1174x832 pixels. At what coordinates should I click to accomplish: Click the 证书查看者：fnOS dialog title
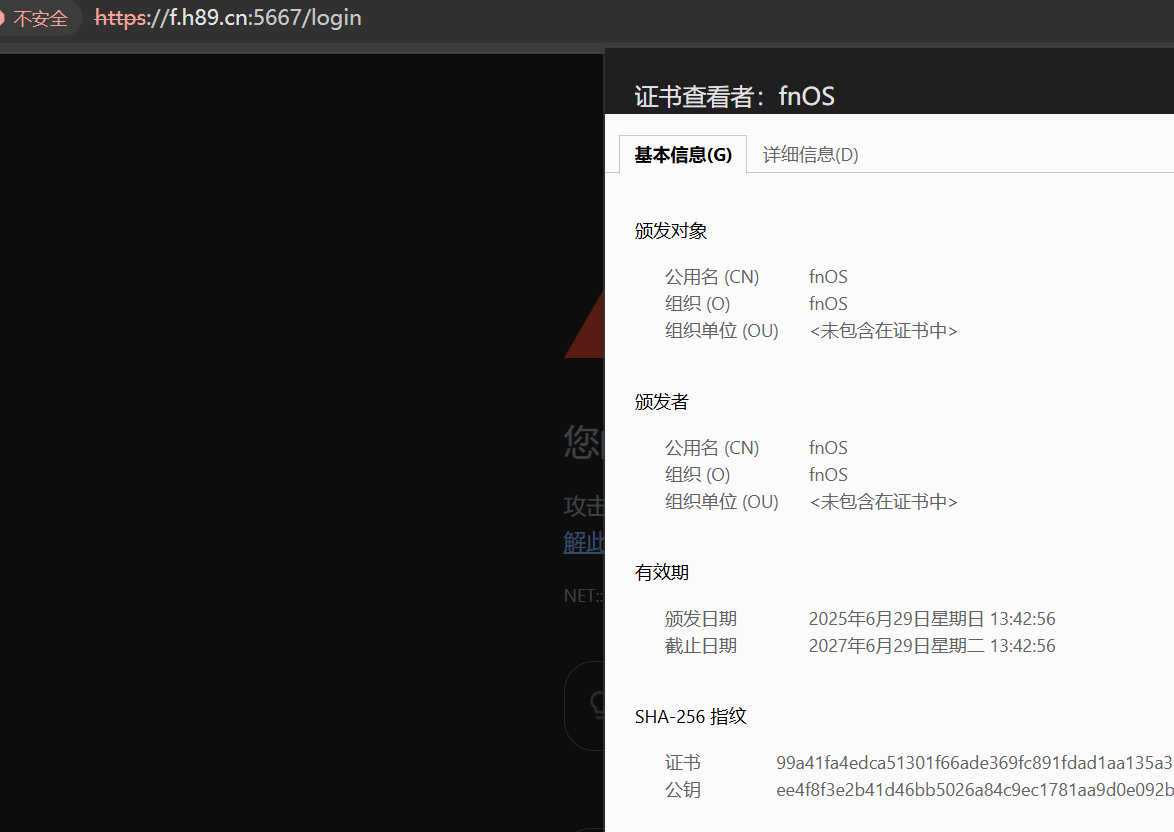click(x=734, y=96)
